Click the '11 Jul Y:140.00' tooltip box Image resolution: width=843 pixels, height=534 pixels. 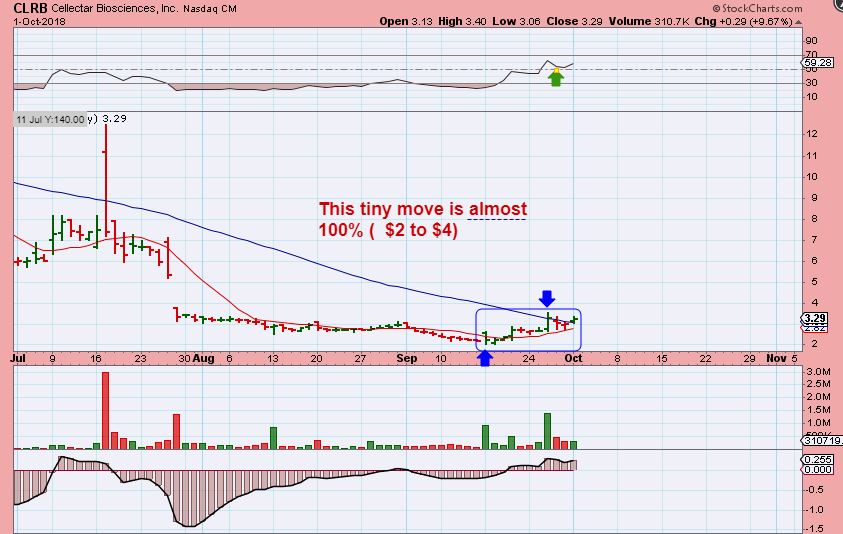click(50, 119)
